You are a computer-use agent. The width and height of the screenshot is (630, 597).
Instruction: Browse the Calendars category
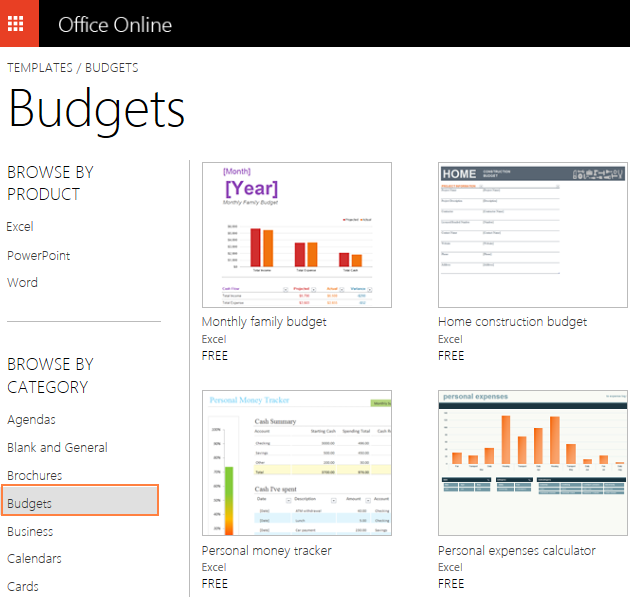[x=35, y=559]
